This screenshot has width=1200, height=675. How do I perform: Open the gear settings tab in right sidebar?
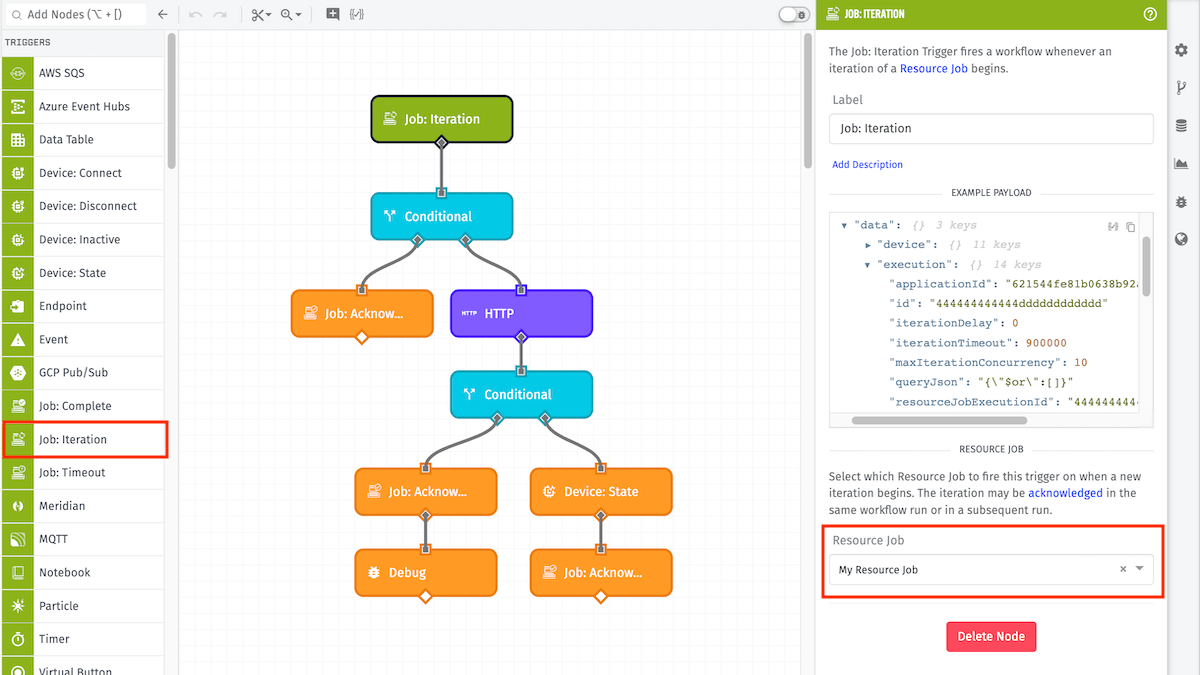click(x=1181, y=50)
